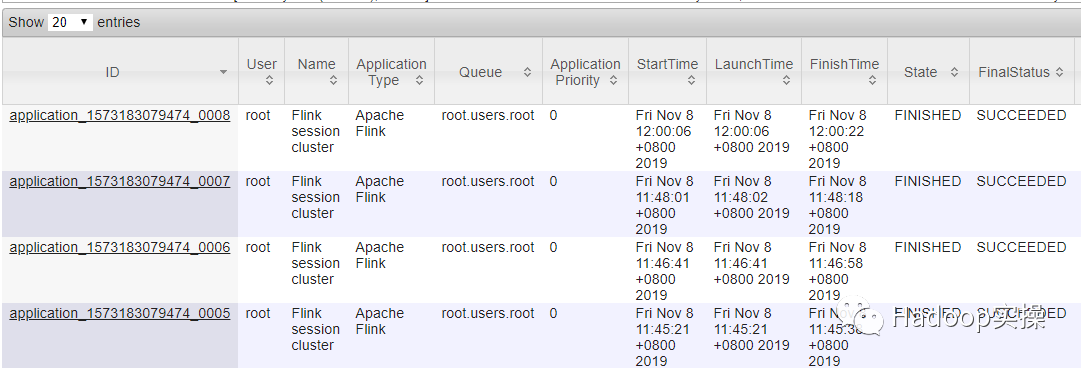Sort table by FinalStatus column
The image size is (1081, 368).
1022,72
